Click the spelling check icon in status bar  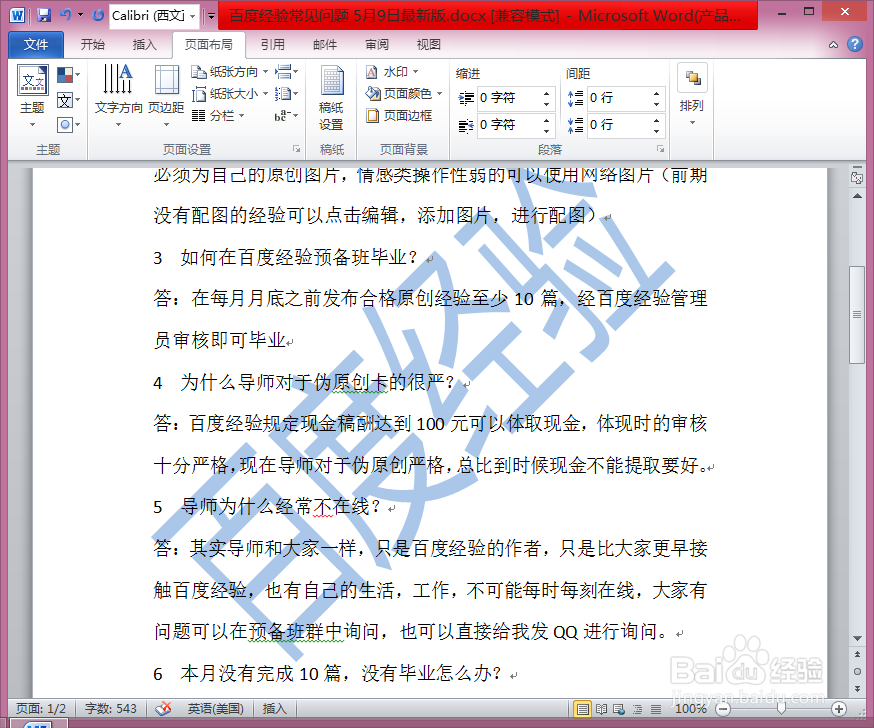(x=163, y=708)
